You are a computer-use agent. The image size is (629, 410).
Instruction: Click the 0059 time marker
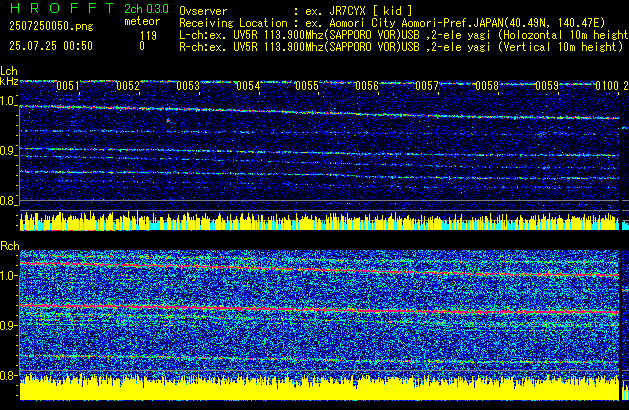click(x=547, y=86)
